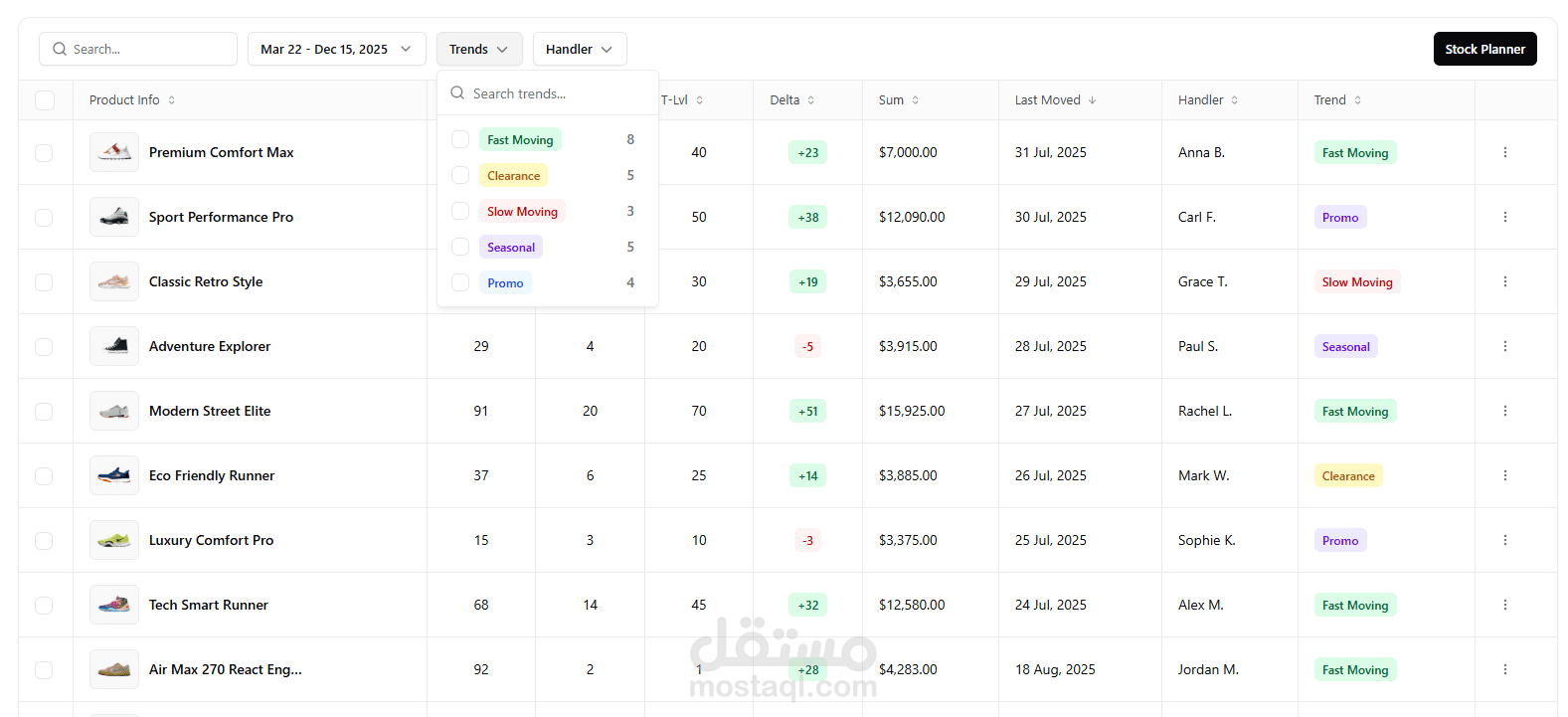This screenshot has height=717, width=1568.
Task: Select the Adventure Explorer row checkbox
Action: tap(44, 346)
